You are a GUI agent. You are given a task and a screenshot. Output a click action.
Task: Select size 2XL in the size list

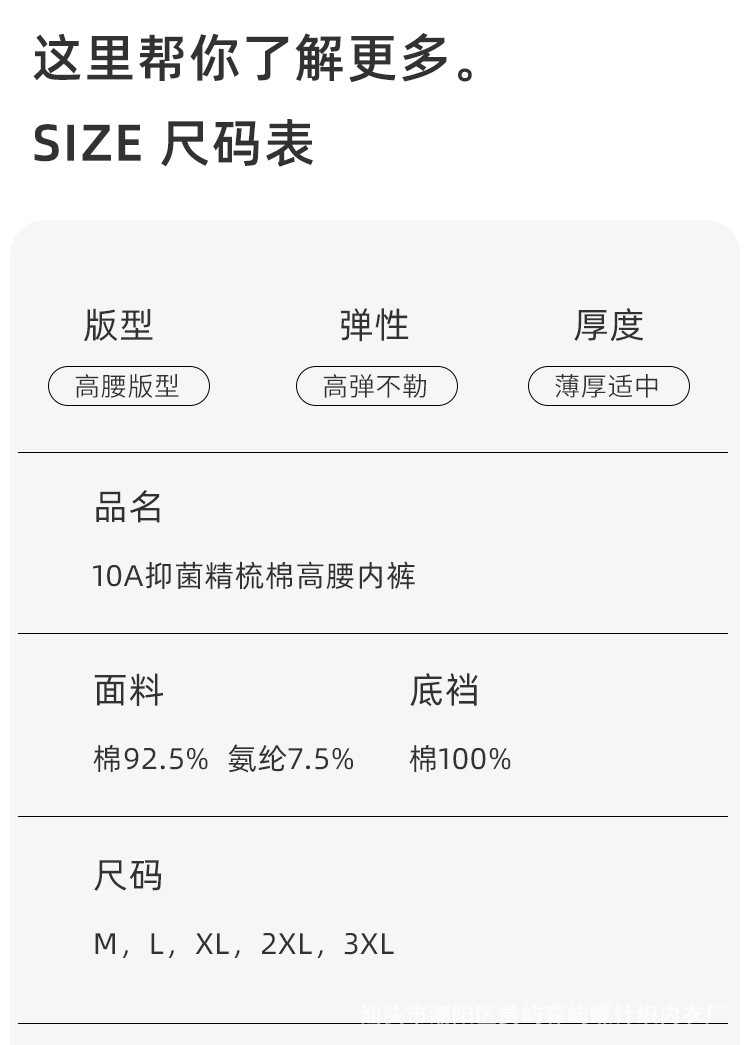pos(284,944)
